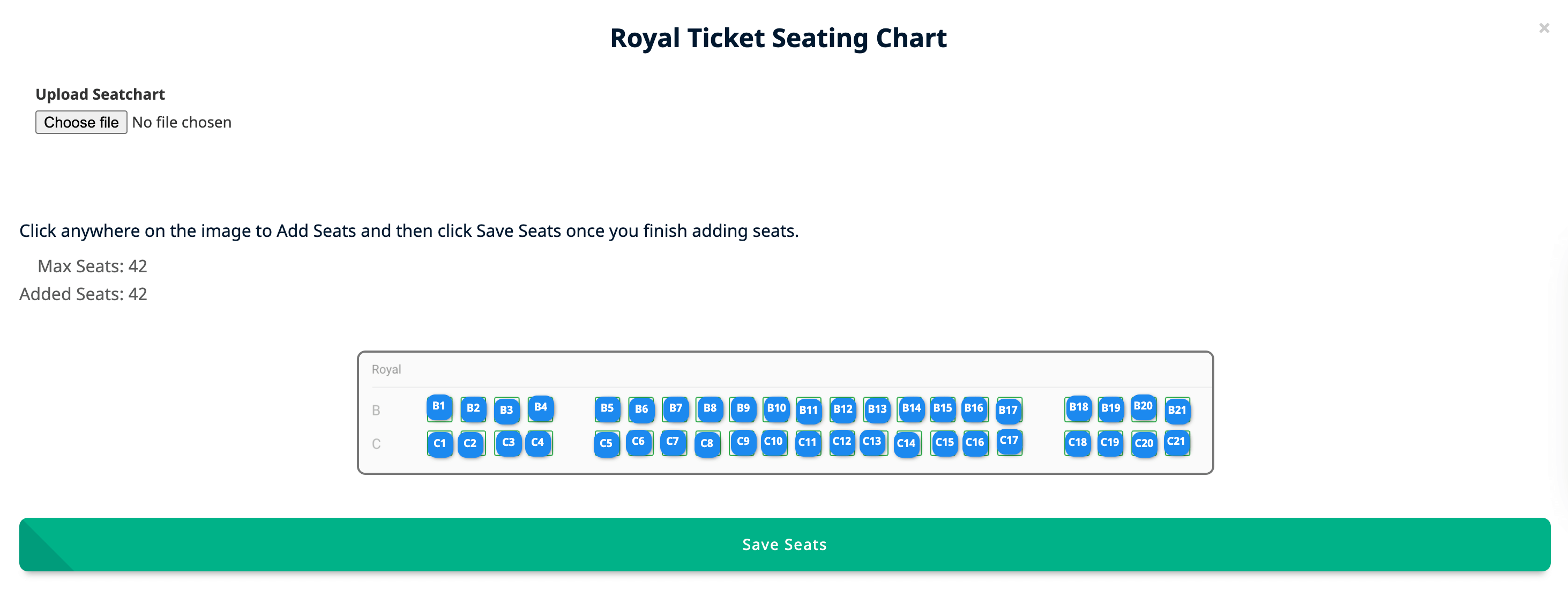Click seat C8 on the chart
The image size is (1568, 596).
tap(707, 445)
